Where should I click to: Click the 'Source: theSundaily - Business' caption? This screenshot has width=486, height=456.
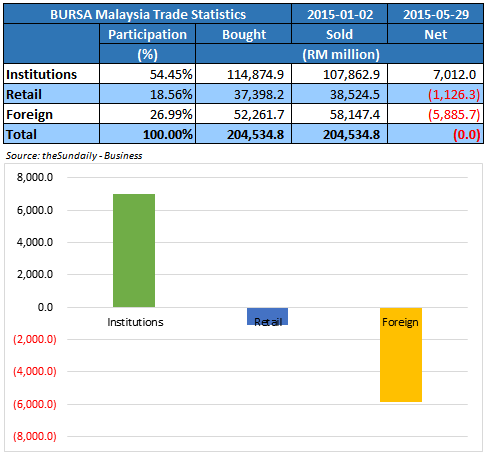[x=74, y=156]
